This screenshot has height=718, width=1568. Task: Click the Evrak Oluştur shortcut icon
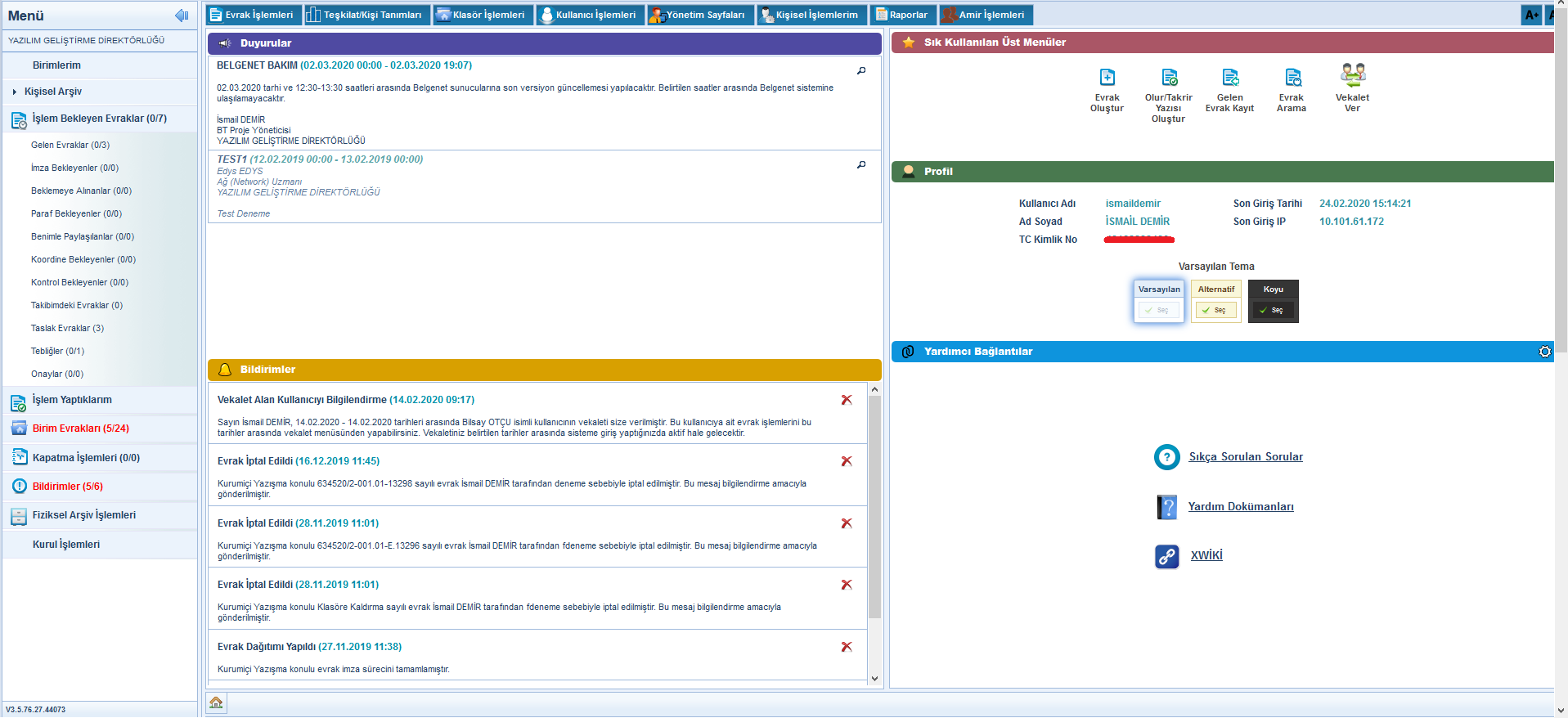coord(1107,78)
